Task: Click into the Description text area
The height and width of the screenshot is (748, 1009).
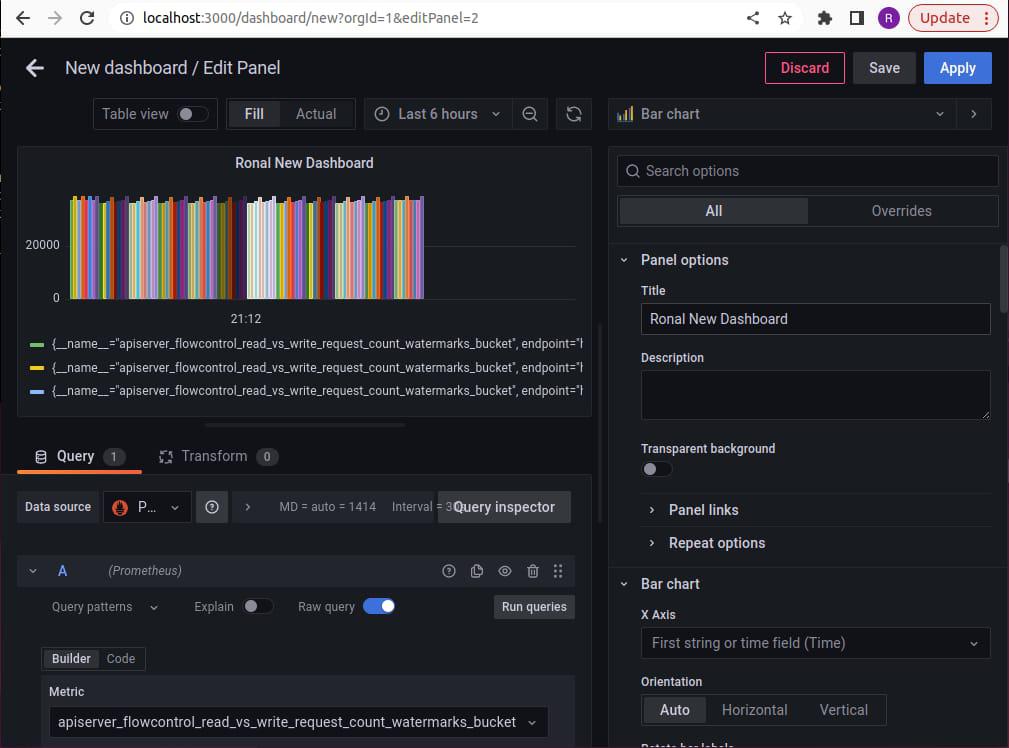Action: (815, 395)
